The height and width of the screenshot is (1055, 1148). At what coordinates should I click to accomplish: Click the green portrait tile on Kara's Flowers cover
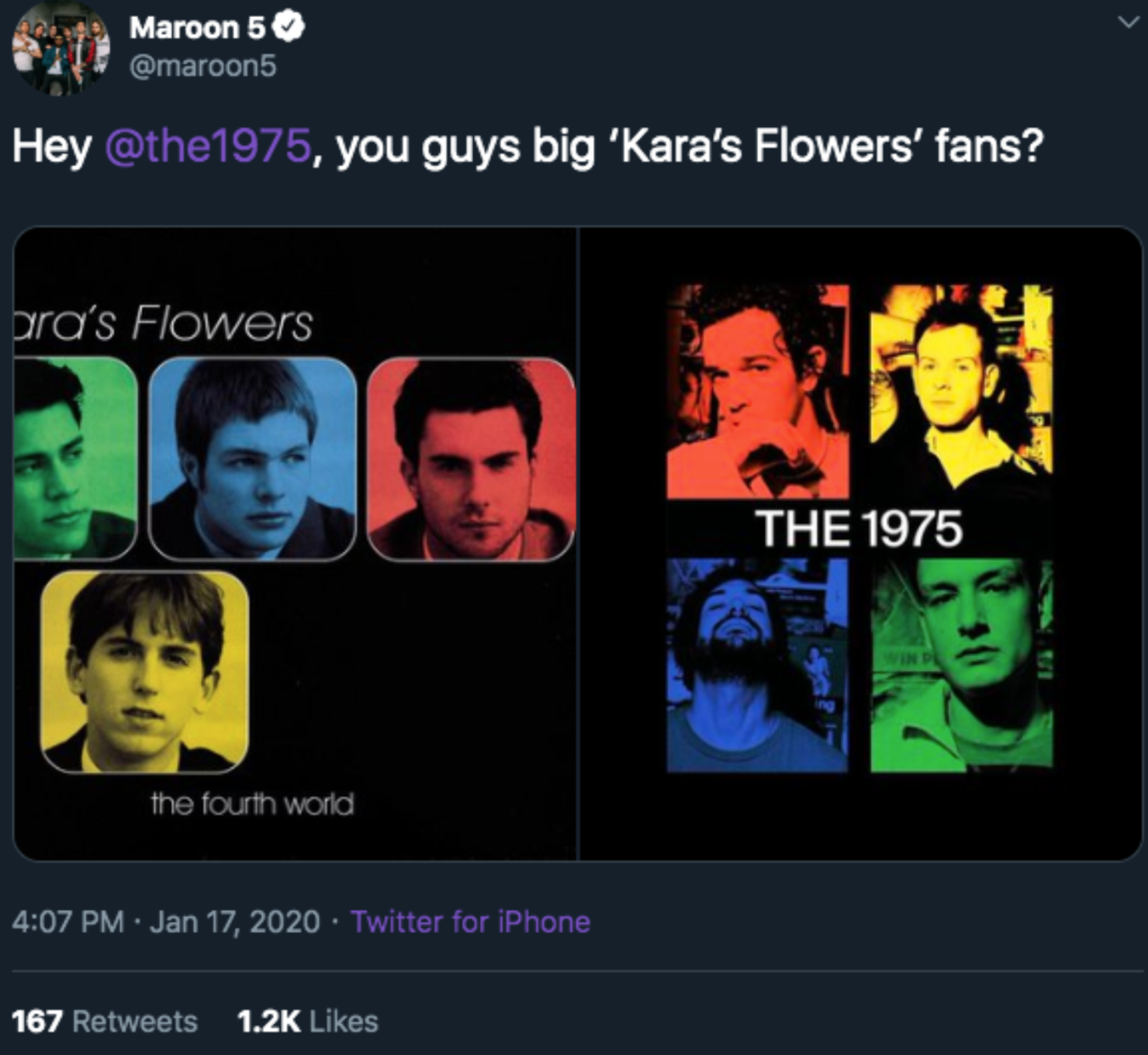(75, 458)
